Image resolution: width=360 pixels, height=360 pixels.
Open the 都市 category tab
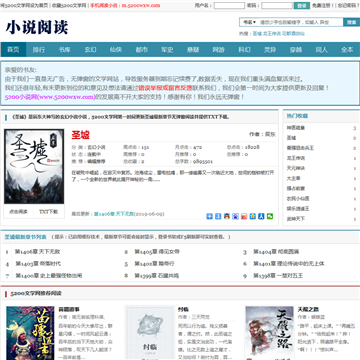click(141, 50)
